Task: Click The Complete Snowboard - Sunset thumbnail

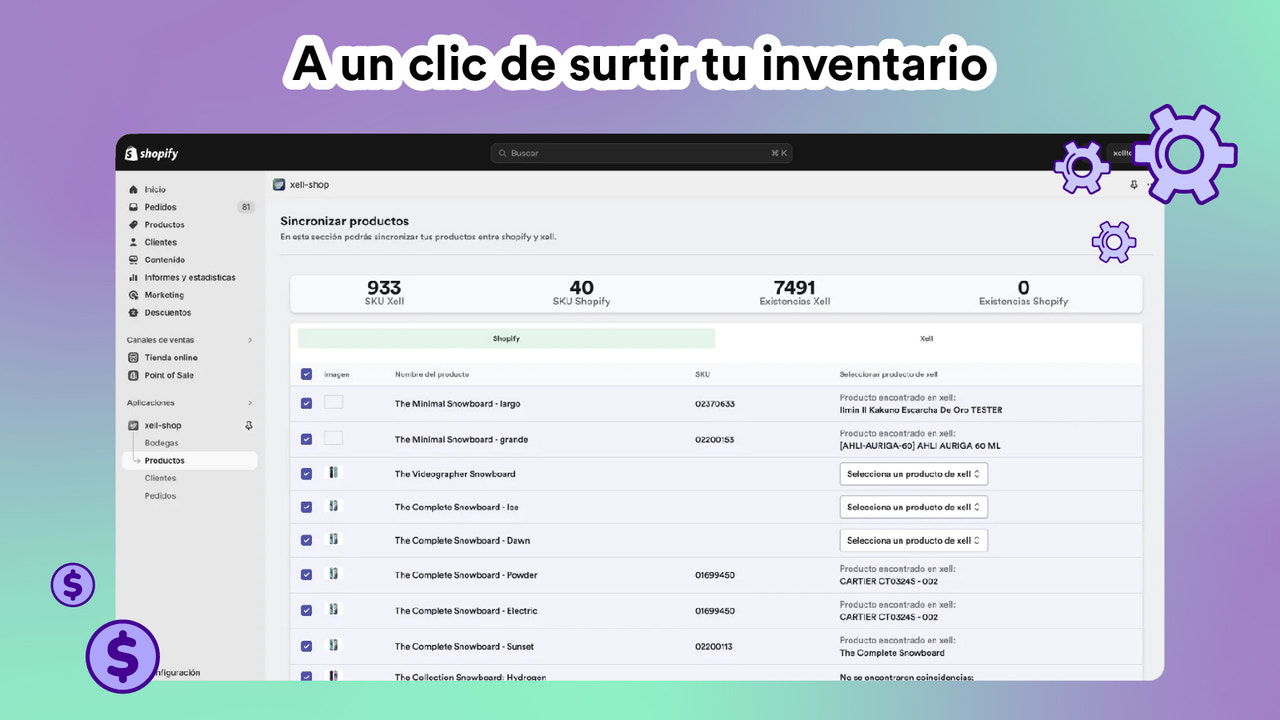Action: [333, 645]
